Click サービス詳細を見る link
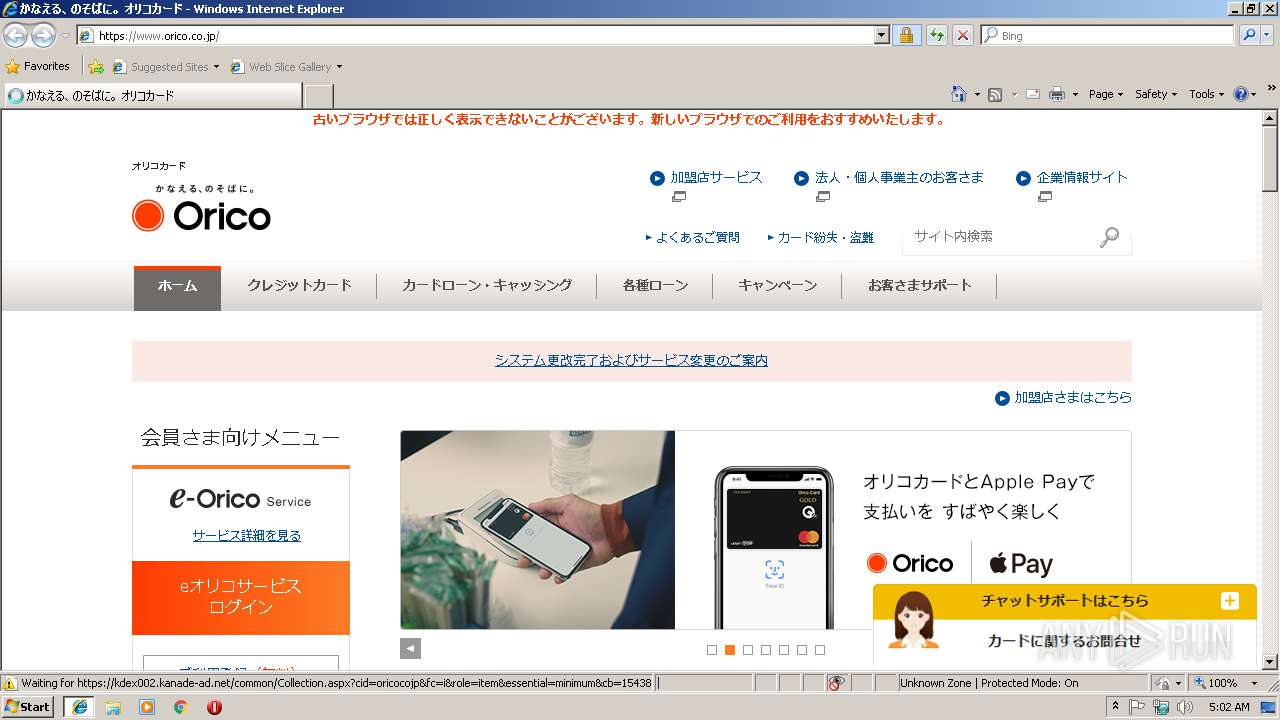Screen dimensions: 1280x720 tap(247, 535)
